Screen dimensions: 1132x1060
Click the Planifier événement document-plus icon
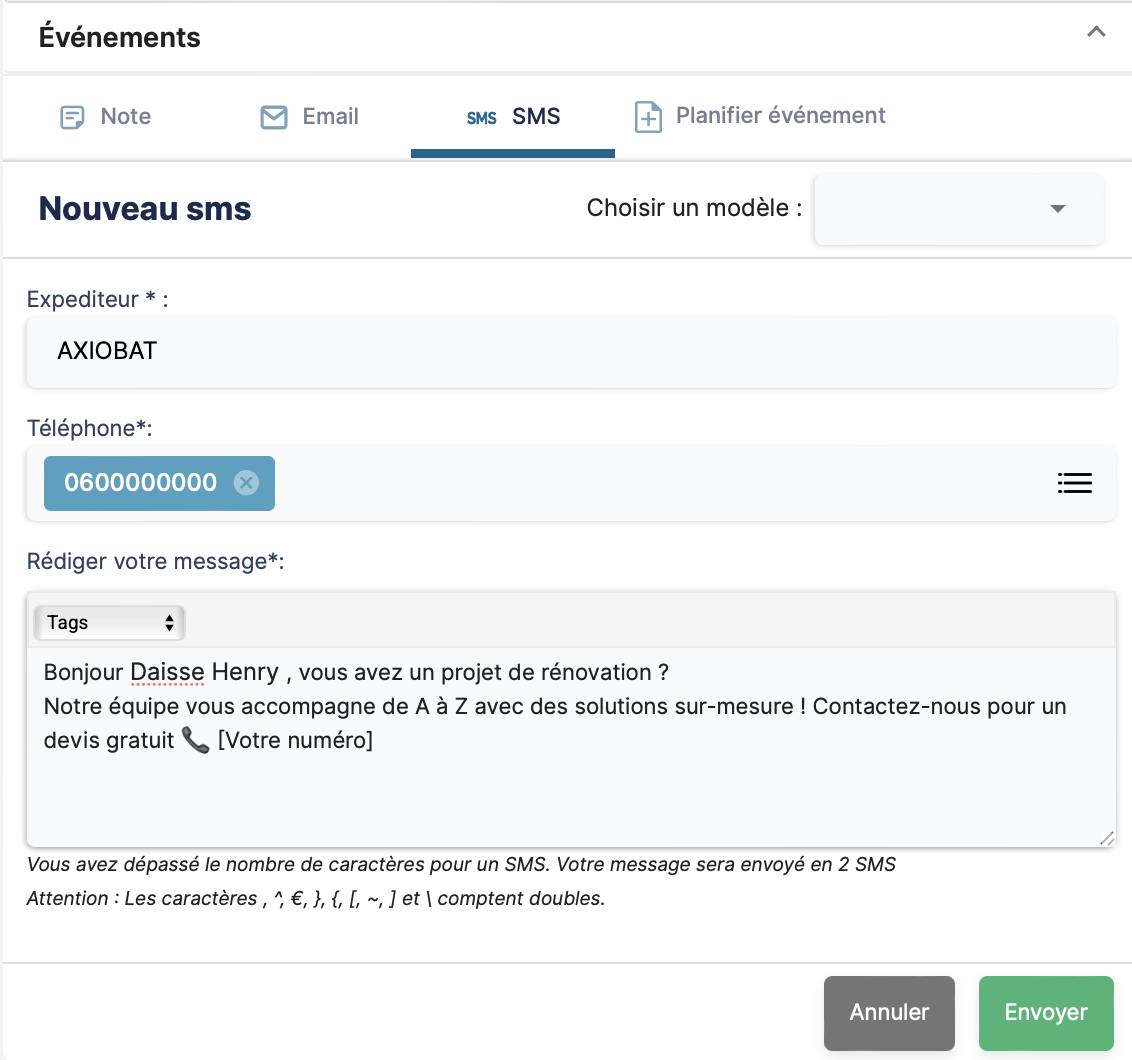[x=649, y=117]
